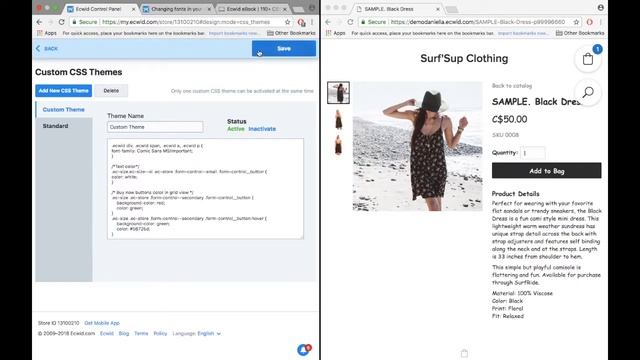Switch to Changing fonts browser tab

[x=175, y=9]
